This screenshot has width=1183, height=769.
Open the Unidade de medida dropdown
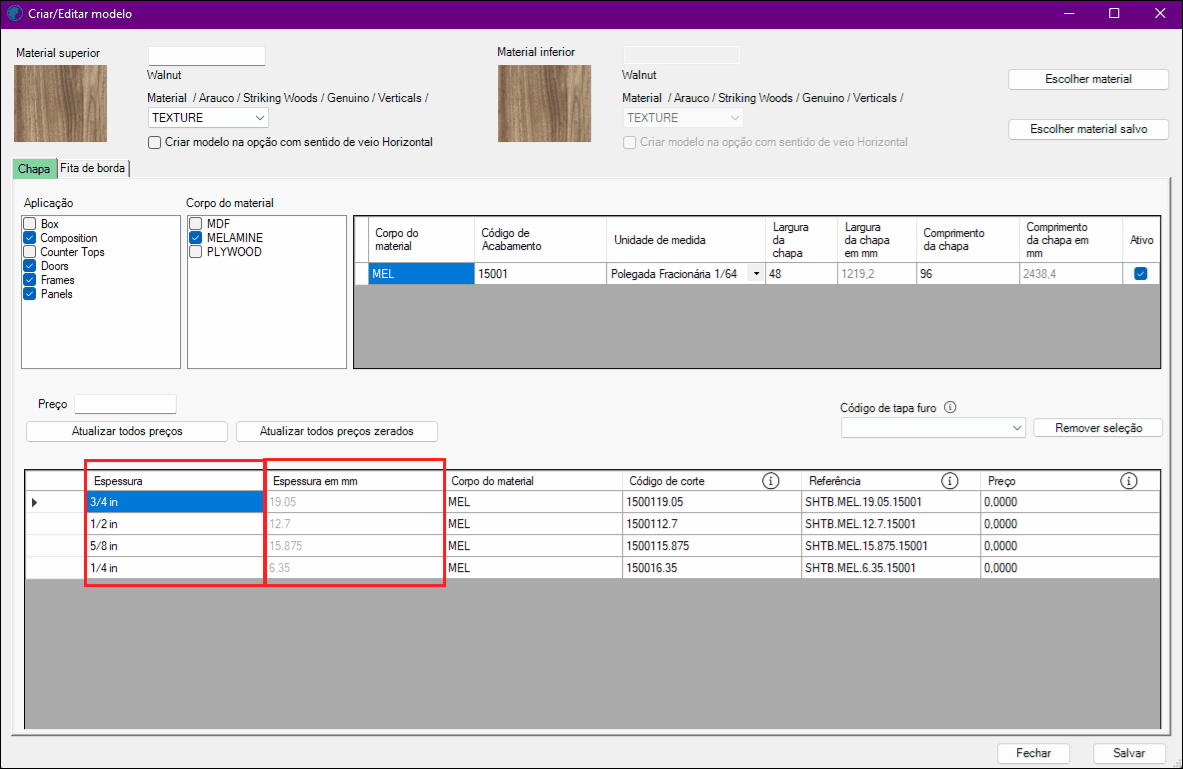click(755, 274)
